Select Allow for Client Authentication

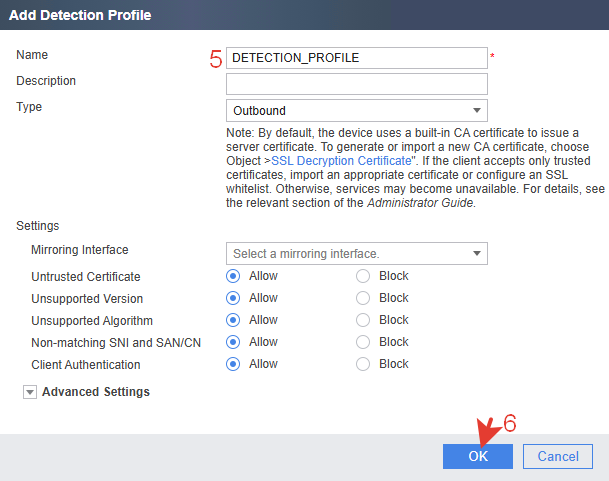pos(233,364)
